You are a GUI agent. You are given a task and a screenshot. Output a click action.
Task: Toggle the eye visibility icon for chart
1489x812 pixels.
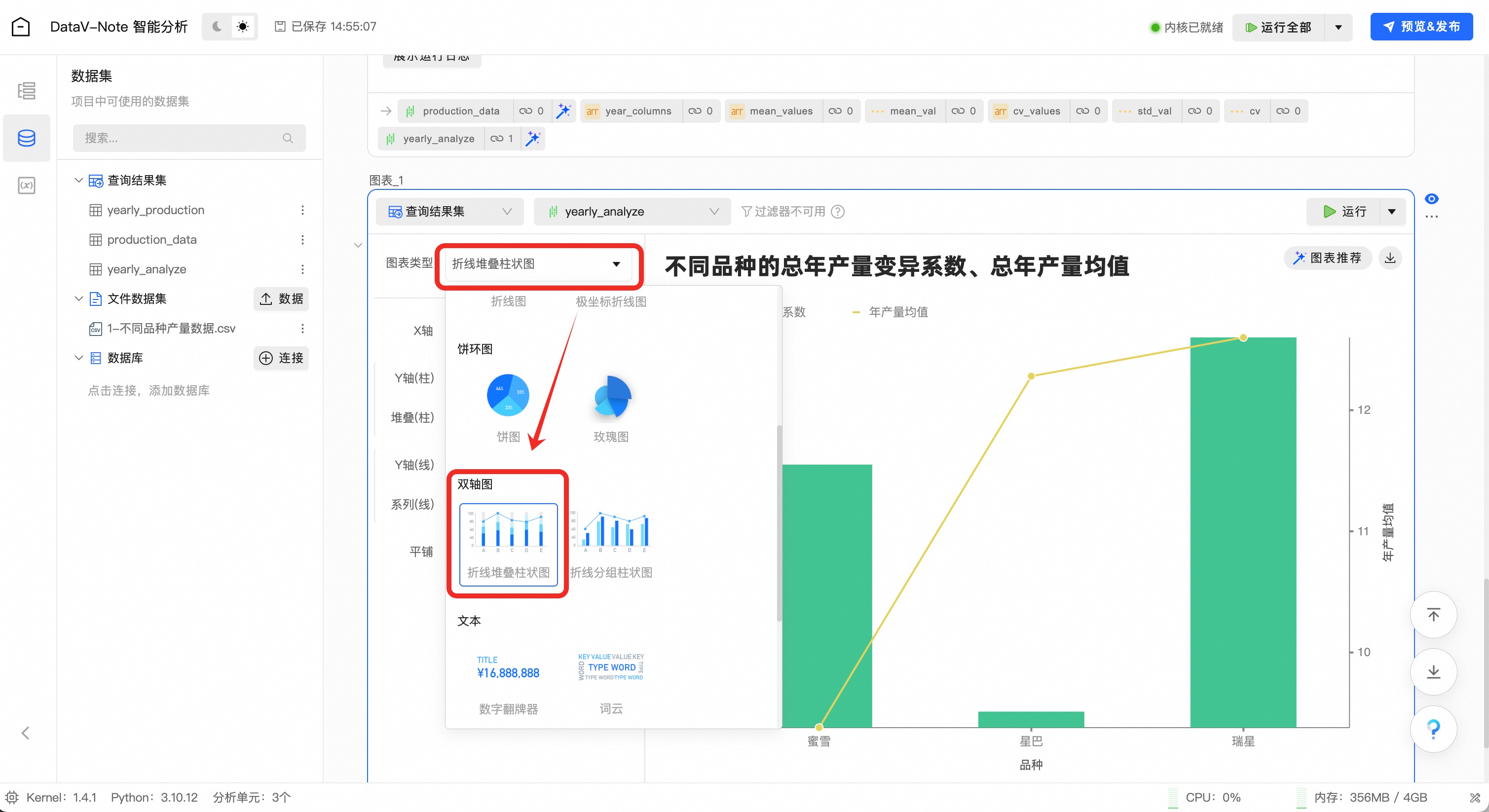1431,199
